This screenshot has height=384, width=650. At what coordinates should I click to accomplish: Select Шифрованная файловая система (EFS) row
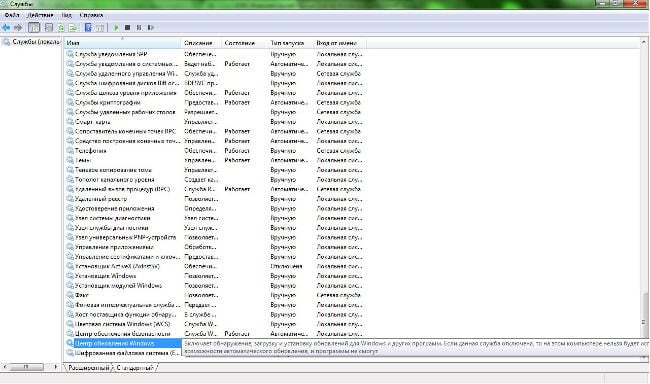[123, 353]
